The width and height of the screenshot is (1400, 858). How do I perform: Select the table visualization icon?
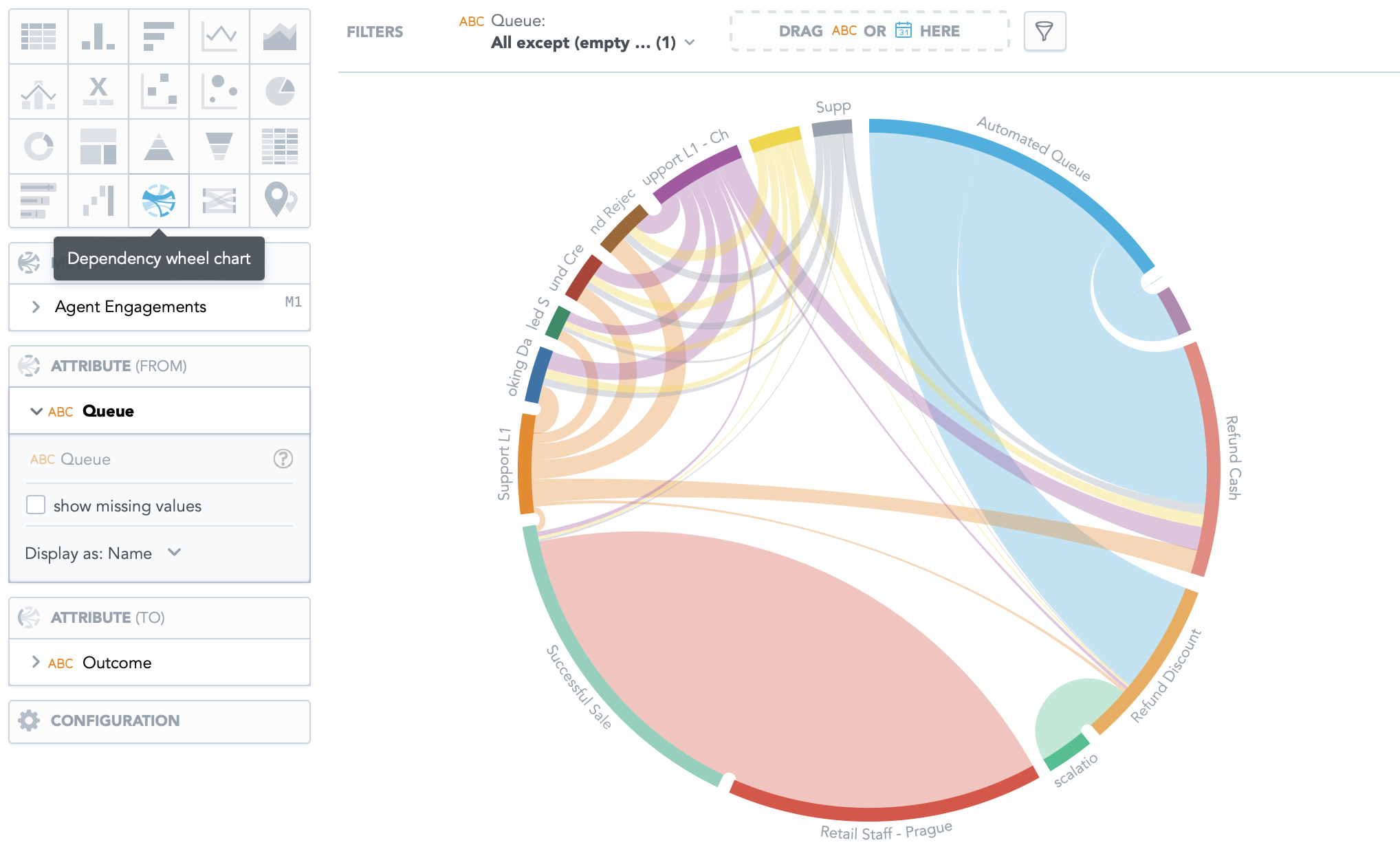[x=39, y=36]
